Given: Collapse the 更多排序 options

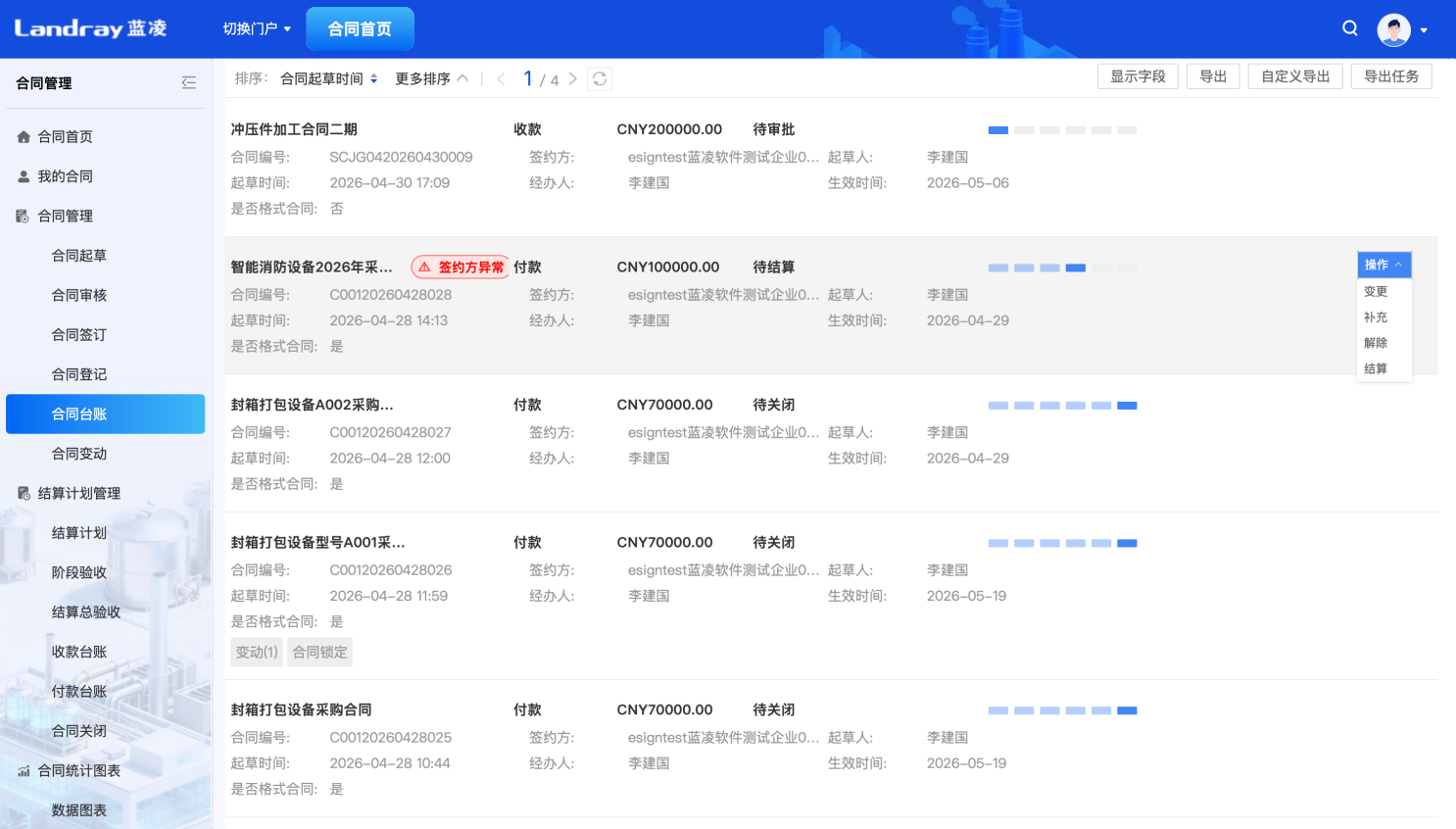Looking at the screenshot, I should (432, 78).
